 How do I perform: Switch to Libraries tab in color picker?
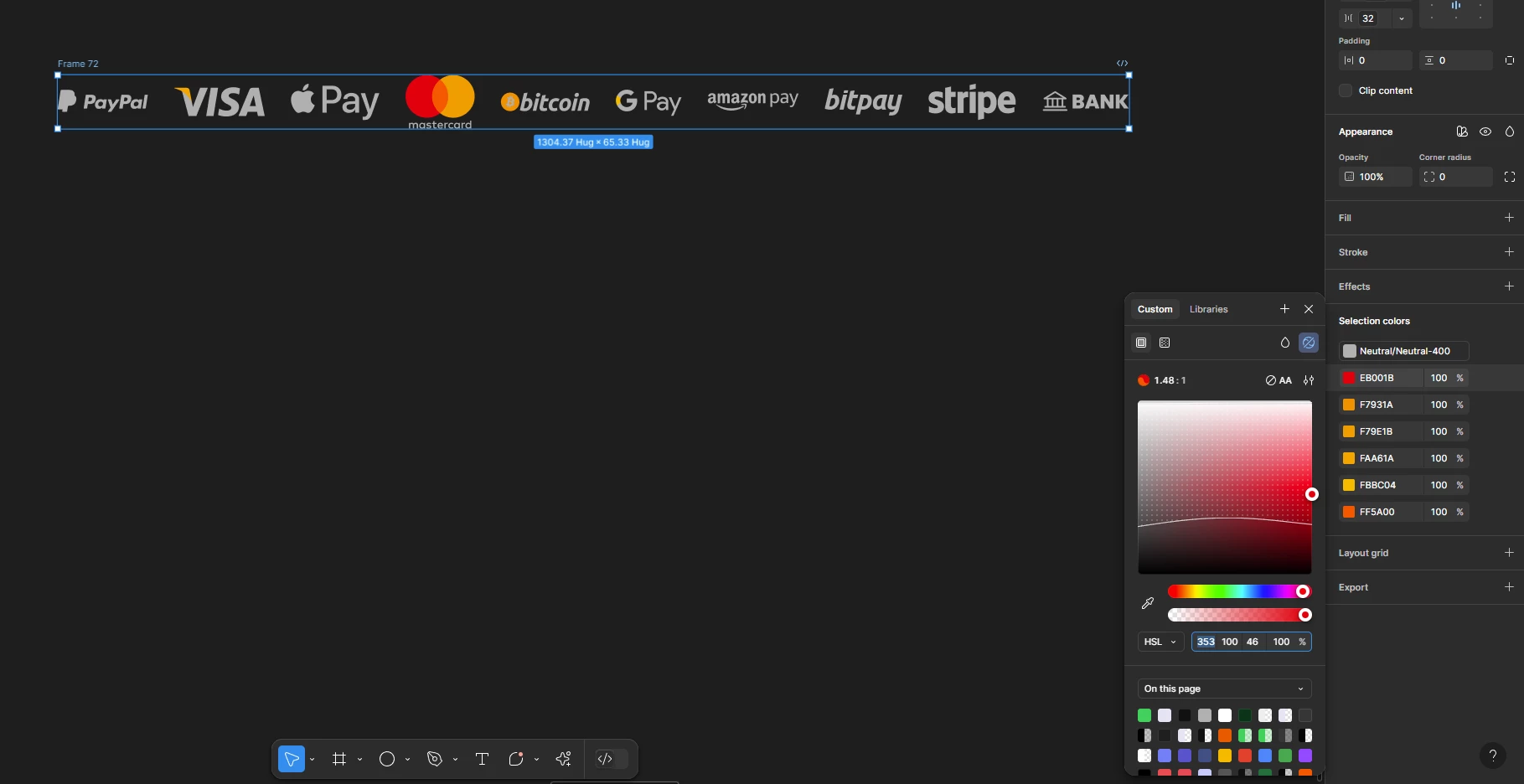click(x=1208, y=309)
